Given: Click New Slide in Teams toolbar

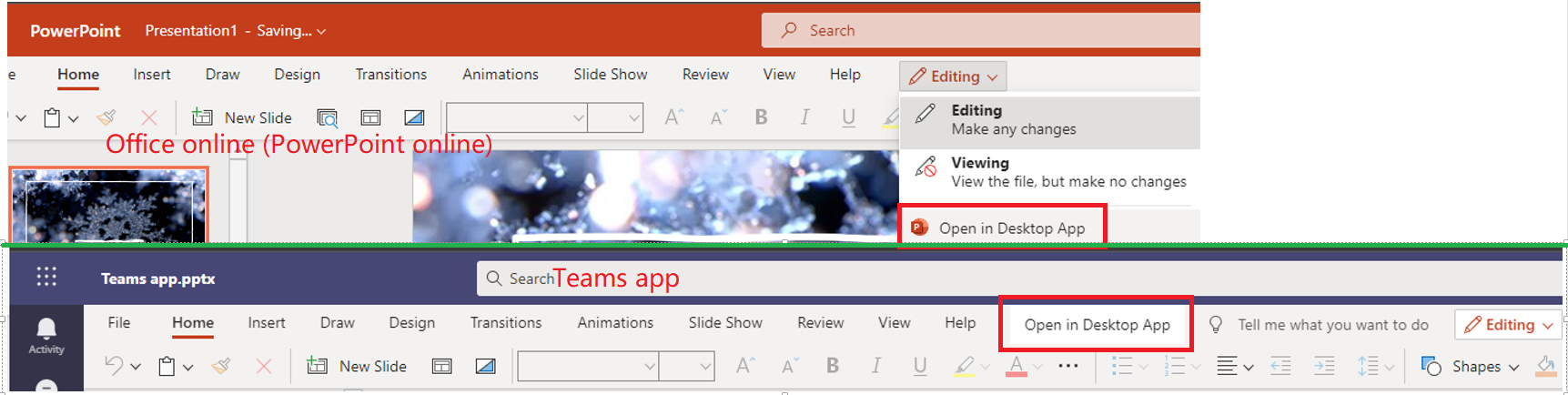Looking at the screenshot, I should tap(357, 366).
